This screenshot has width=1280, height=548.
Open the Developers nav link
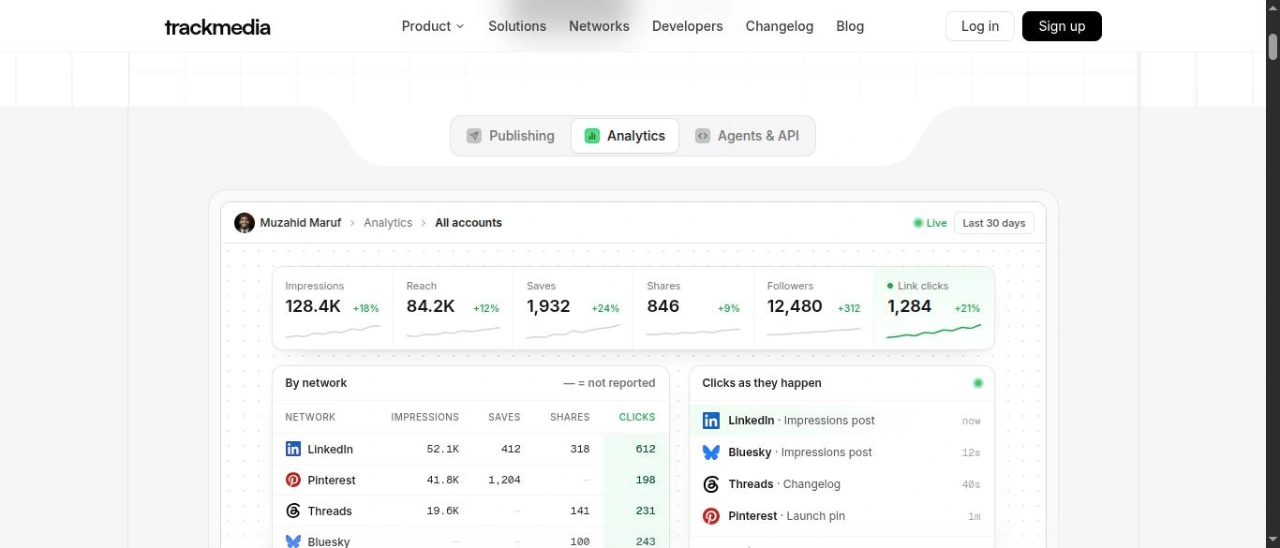[x=687, y=26]
